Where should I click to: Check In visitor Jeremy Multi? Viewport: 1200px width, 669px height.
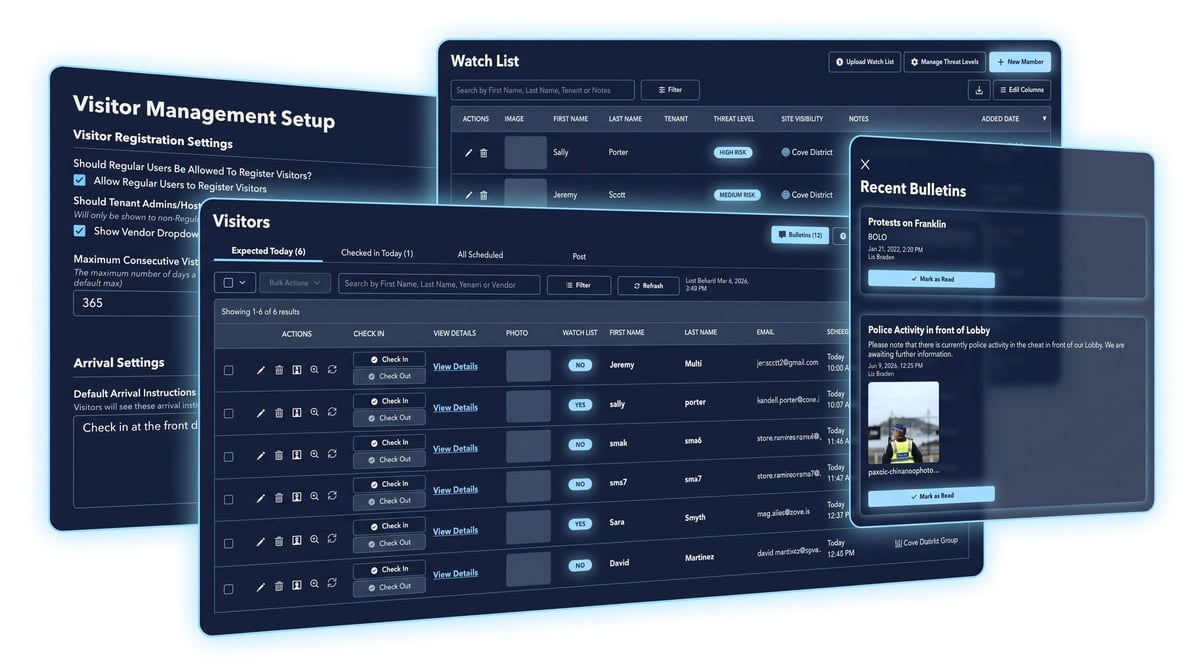click(389, 359)
